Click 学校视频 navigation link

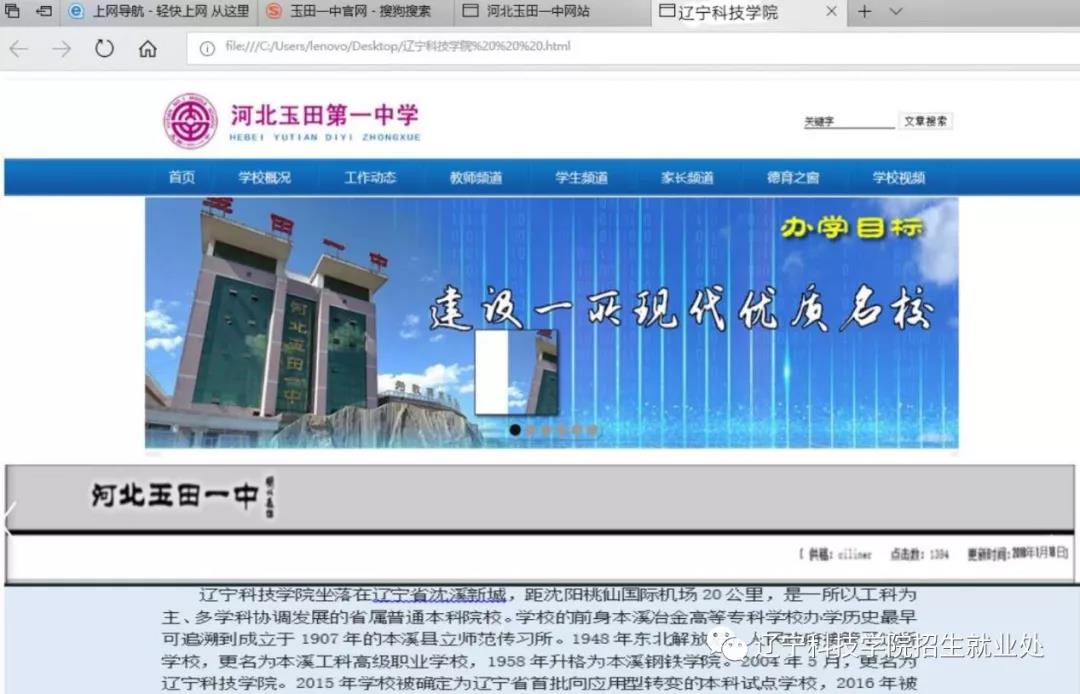899,178
